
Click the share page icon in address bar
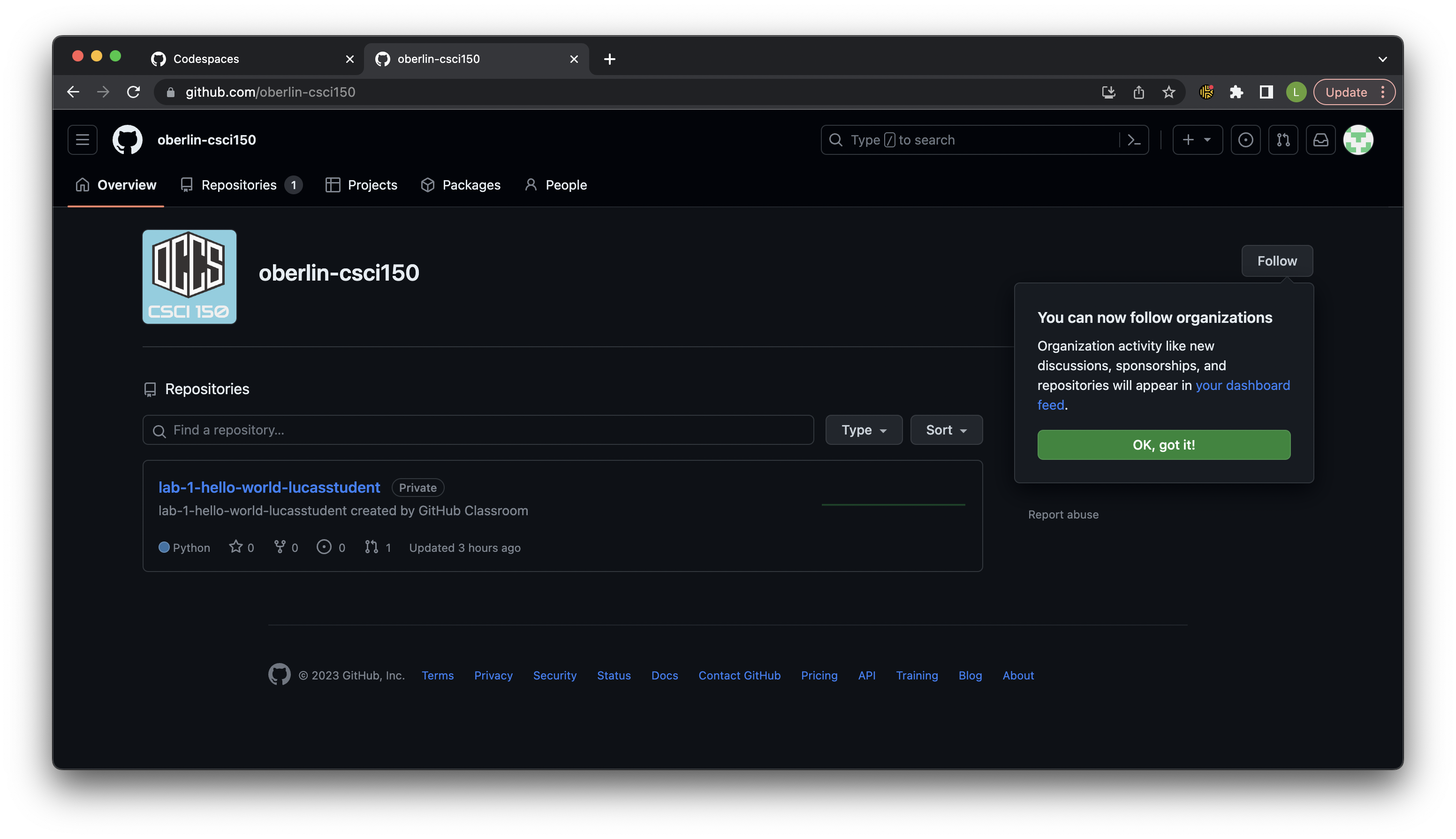[x=1138, y=92]
